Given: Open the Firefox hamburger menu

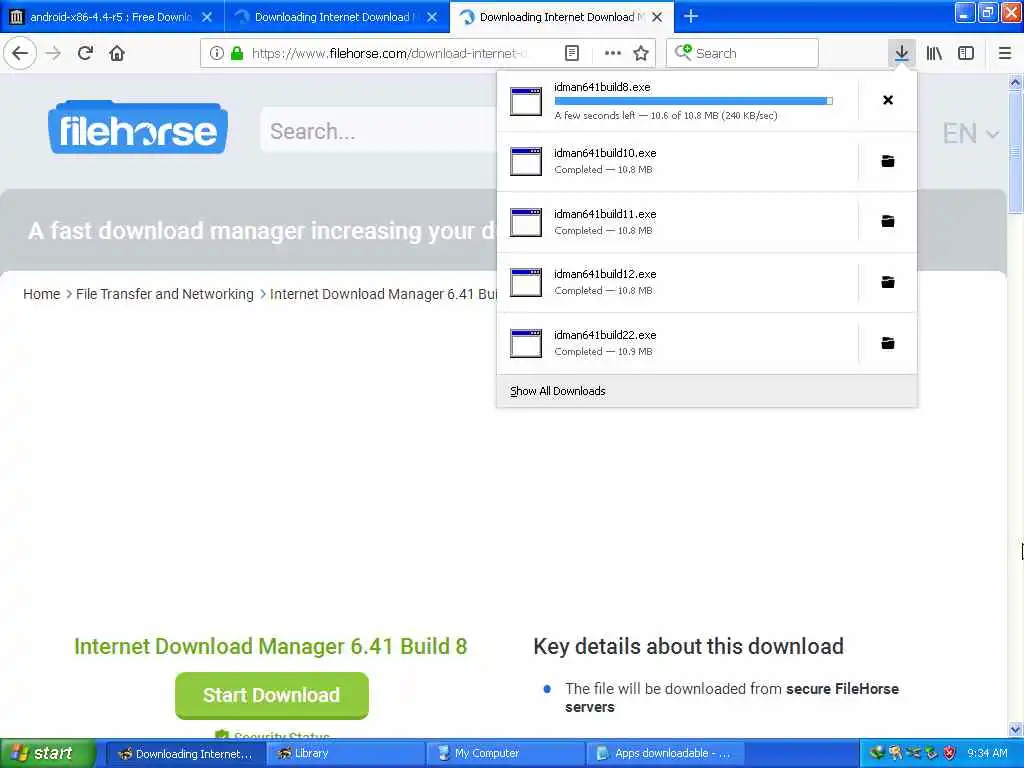Looking at the screenshot, I should tap(1005, 53).
